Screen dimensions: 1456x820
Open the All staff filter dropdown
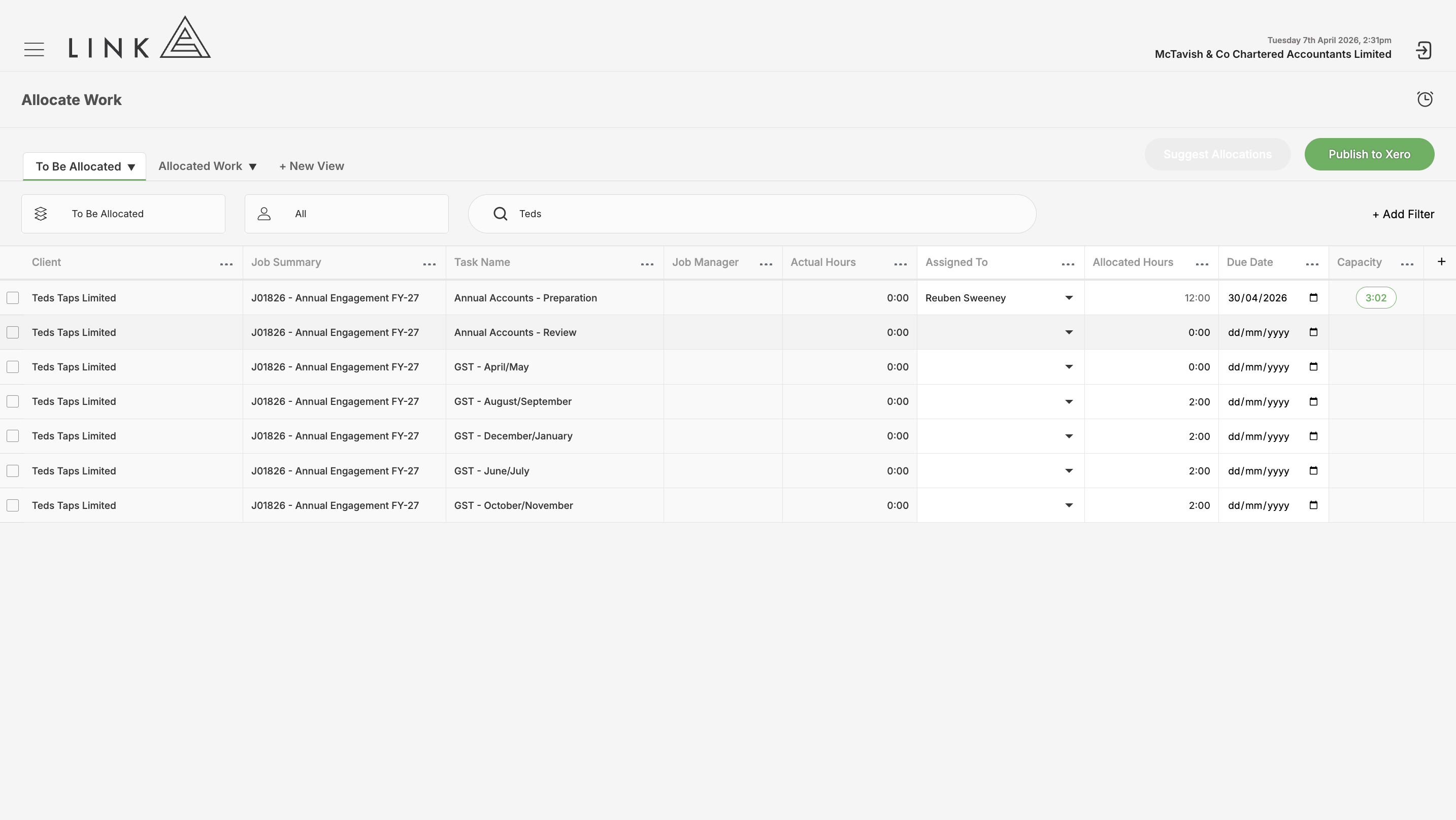(346, 214)
